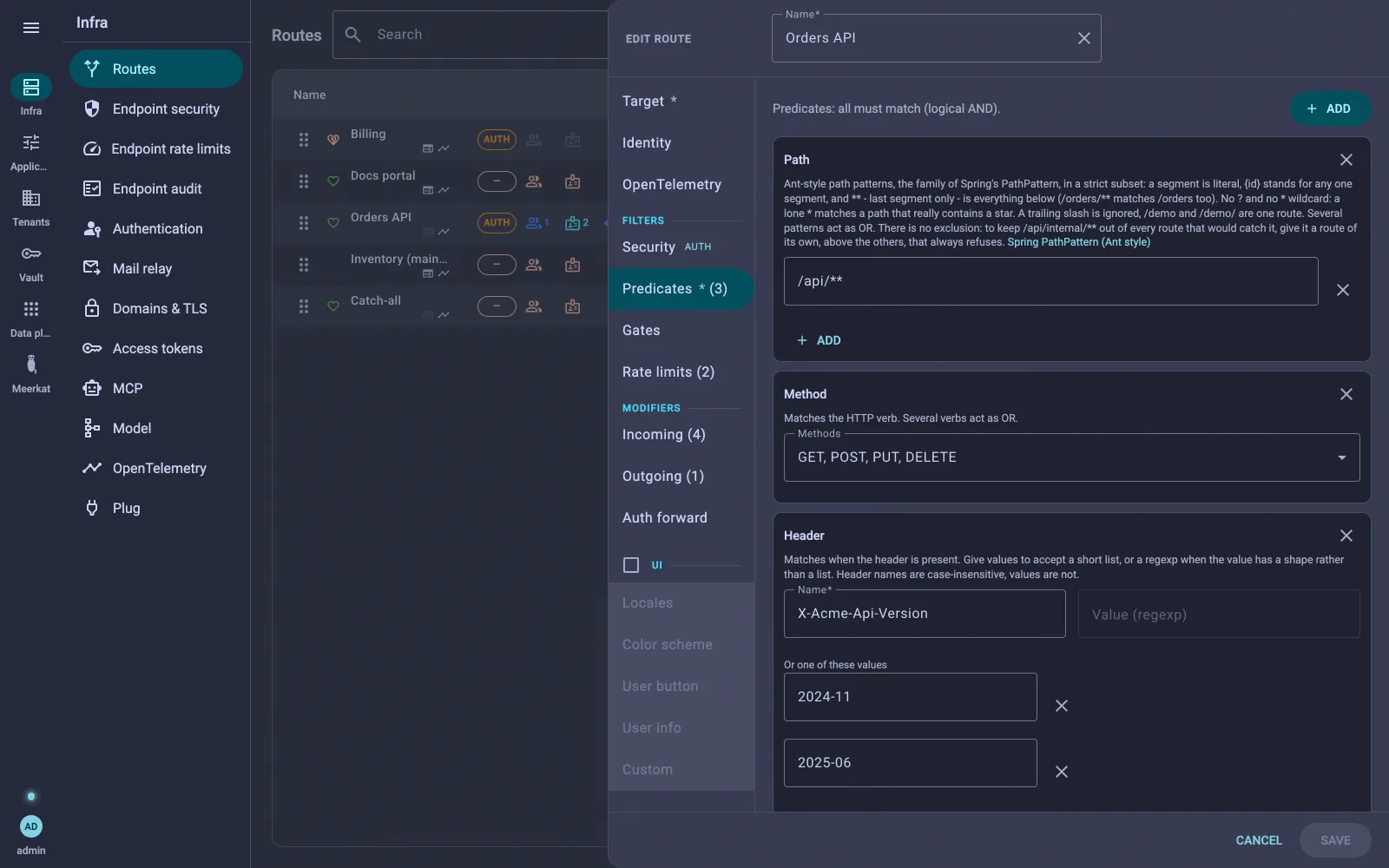The height and width of the screenshot is (868, 1389).
Task: Remove the Header predicate card
Action: coord(1346,536)
